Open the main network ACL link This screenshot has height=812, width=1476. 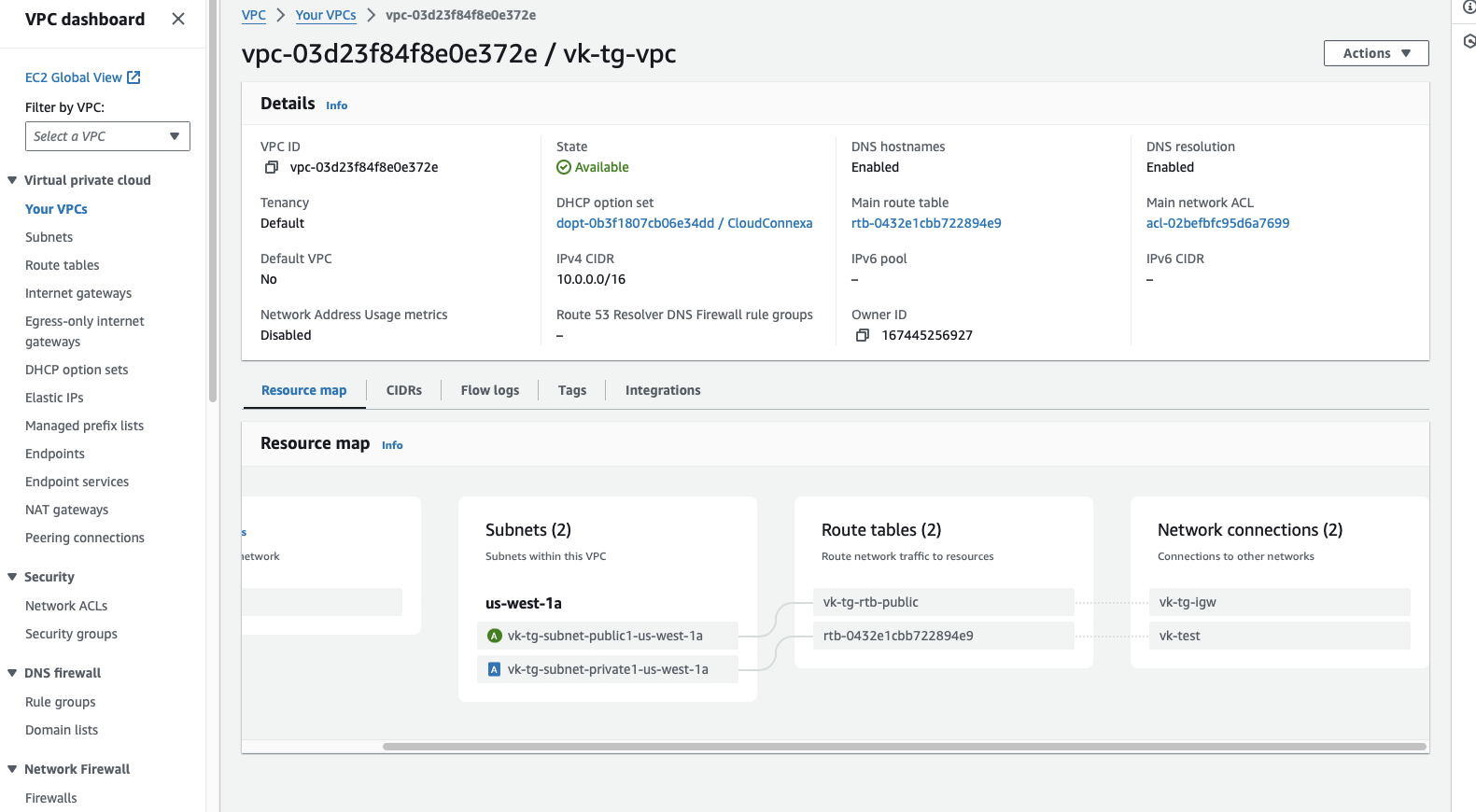1217,223
